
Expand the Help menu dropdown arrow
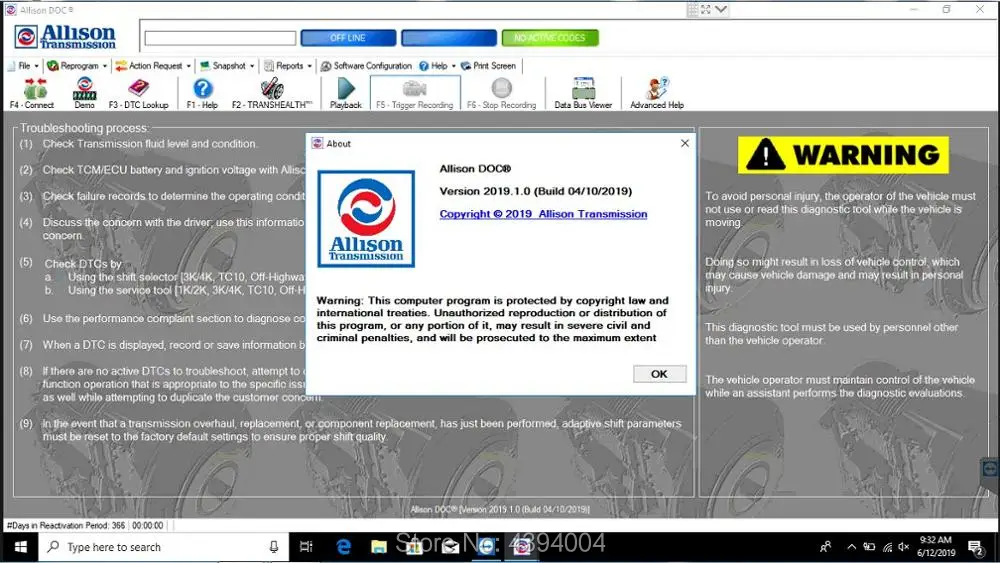pos(453,66)
